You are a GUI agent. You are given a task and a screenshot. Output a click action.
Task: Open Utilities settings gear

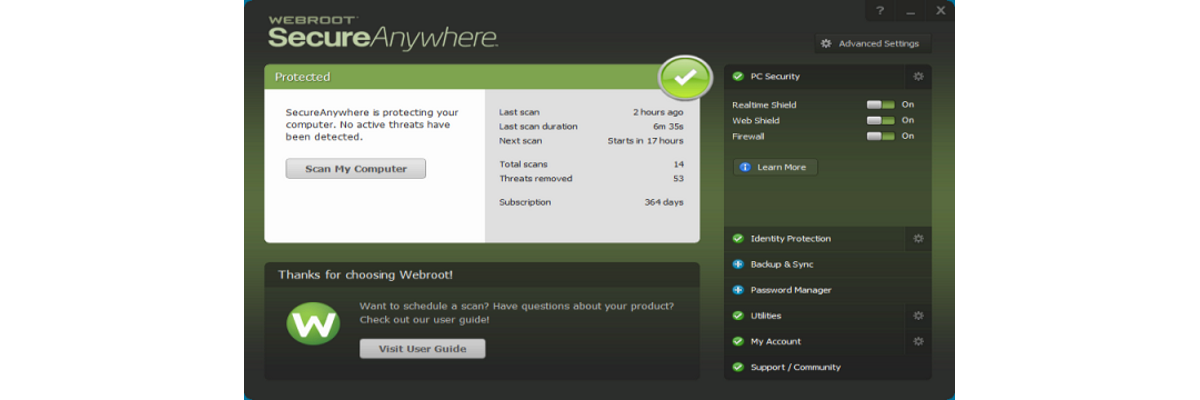918,315
